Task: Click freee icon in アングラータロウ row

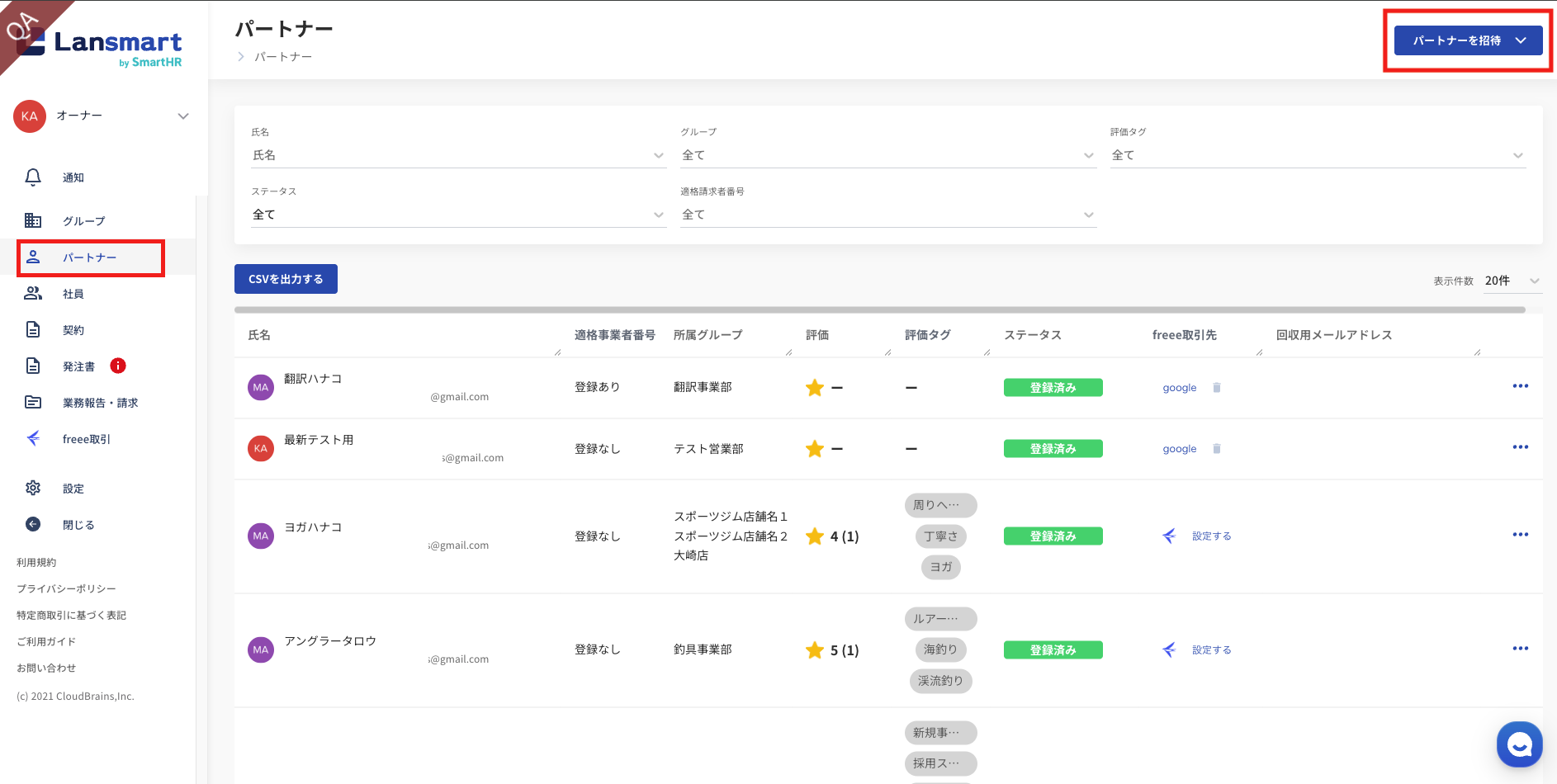Action: coord(1169,649)
